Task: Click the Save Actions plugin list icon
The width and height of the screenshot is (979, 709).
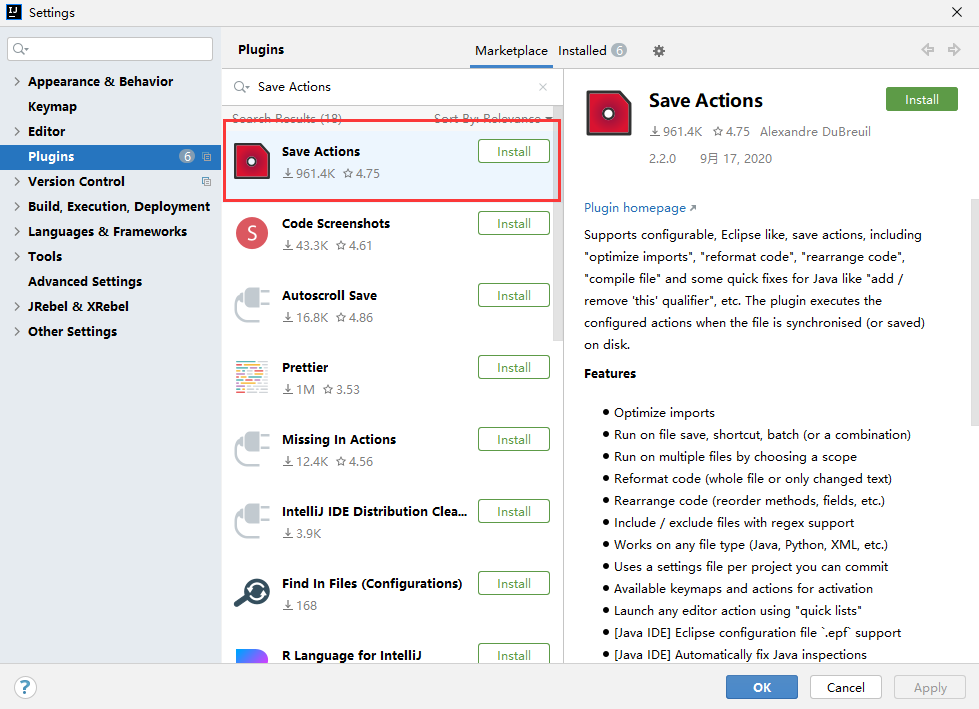Action: [252, 161]
